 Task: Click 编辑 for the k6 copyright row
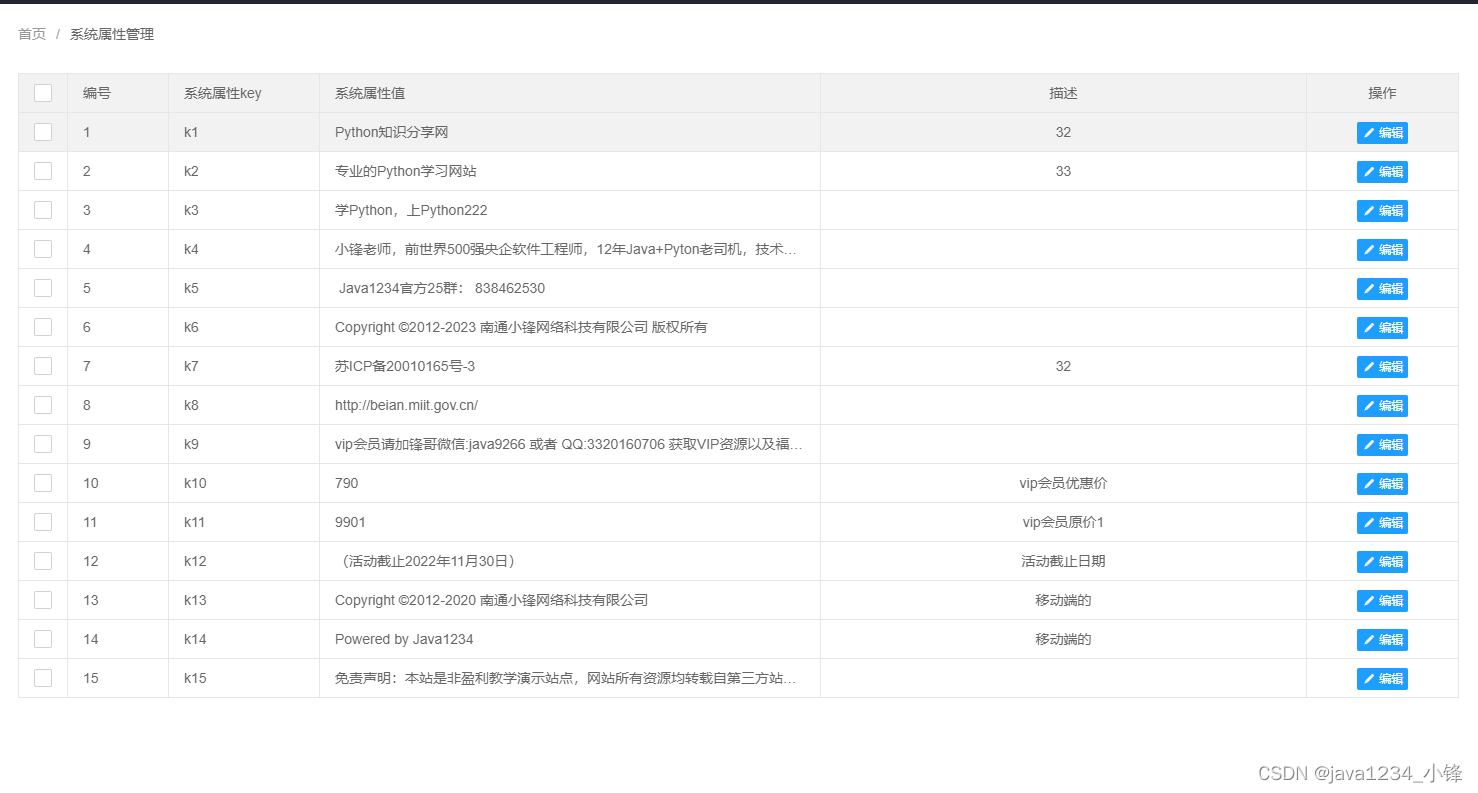[1382, 328]
